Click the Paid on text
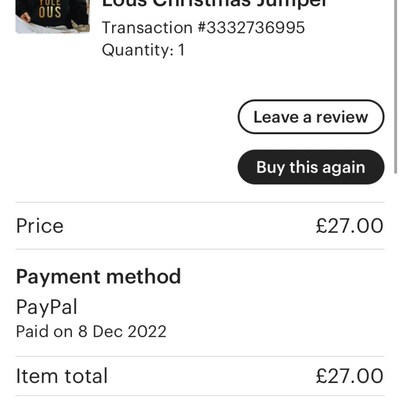 point(44,332)
